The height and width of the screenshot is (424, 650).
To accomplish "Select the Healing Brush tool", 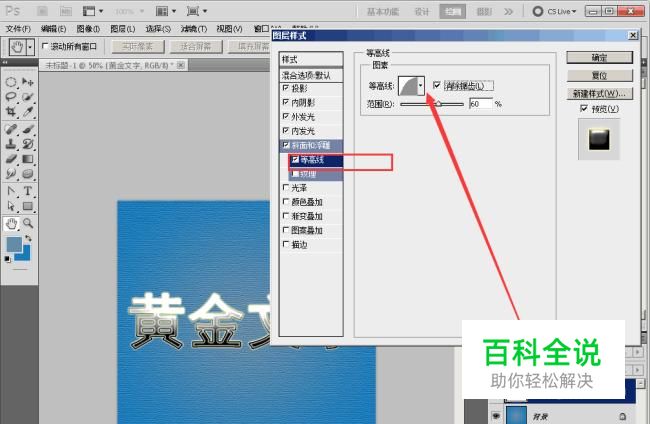I will pos(11,129).
